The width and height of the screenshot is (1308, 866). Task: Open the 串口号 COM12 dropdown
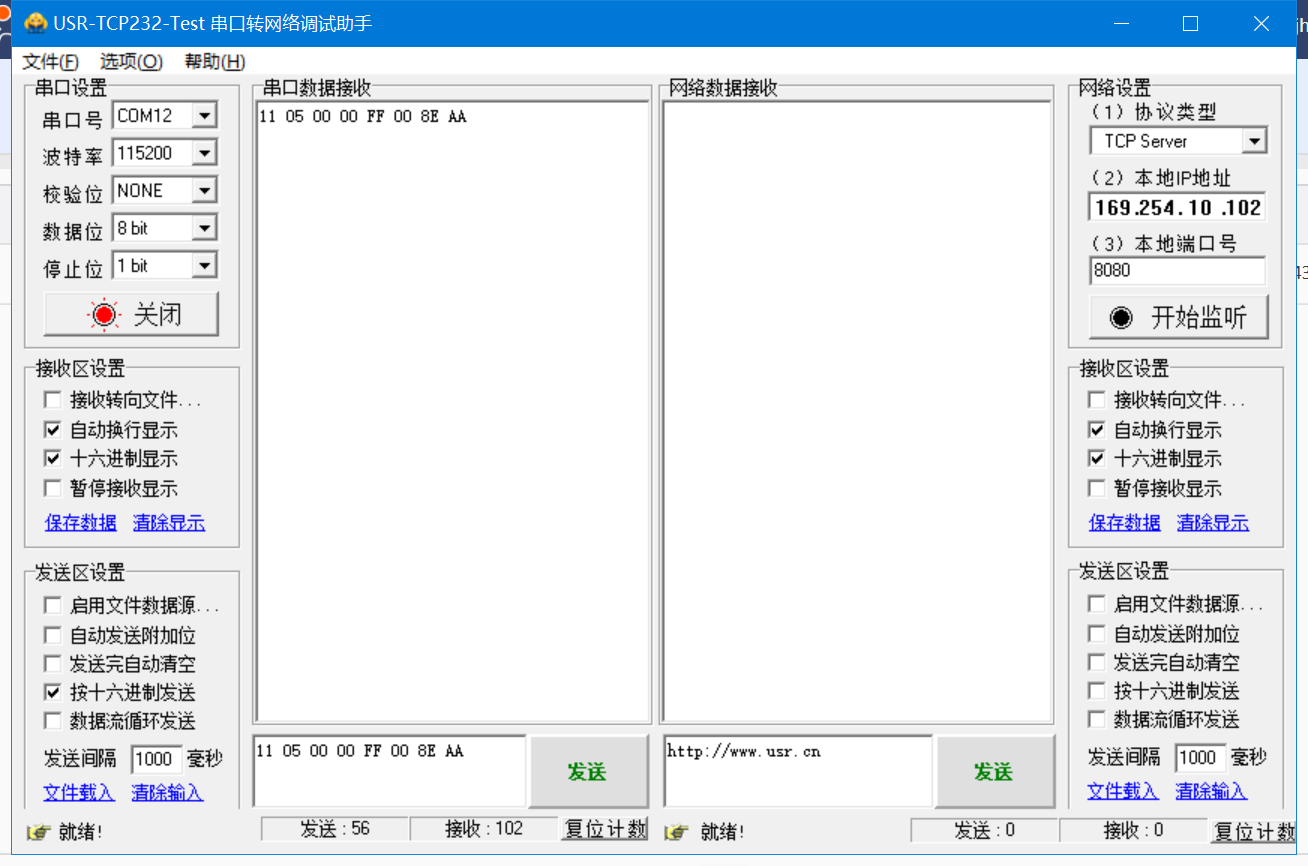[204, 116]
